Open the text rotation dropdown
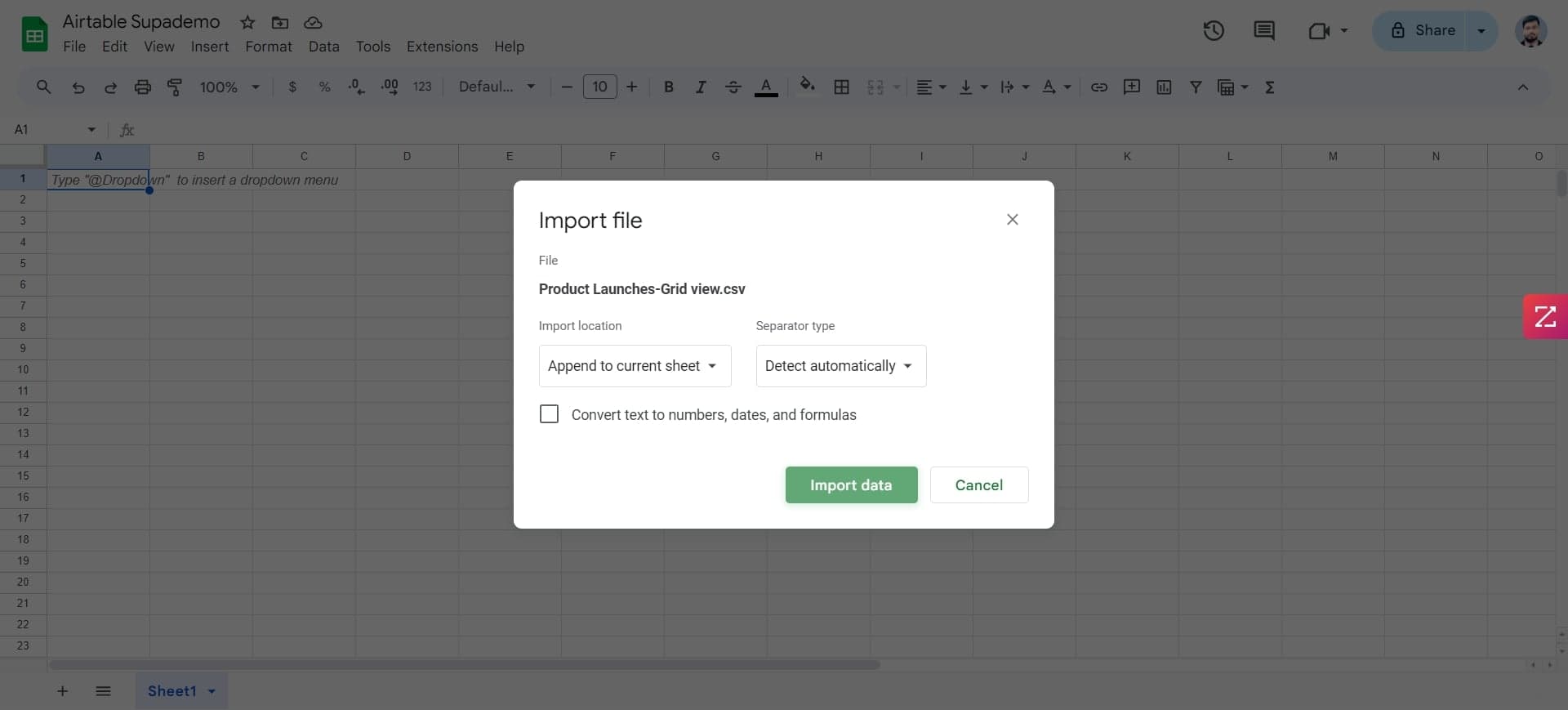The image size is (1568, 710). 1057,87
